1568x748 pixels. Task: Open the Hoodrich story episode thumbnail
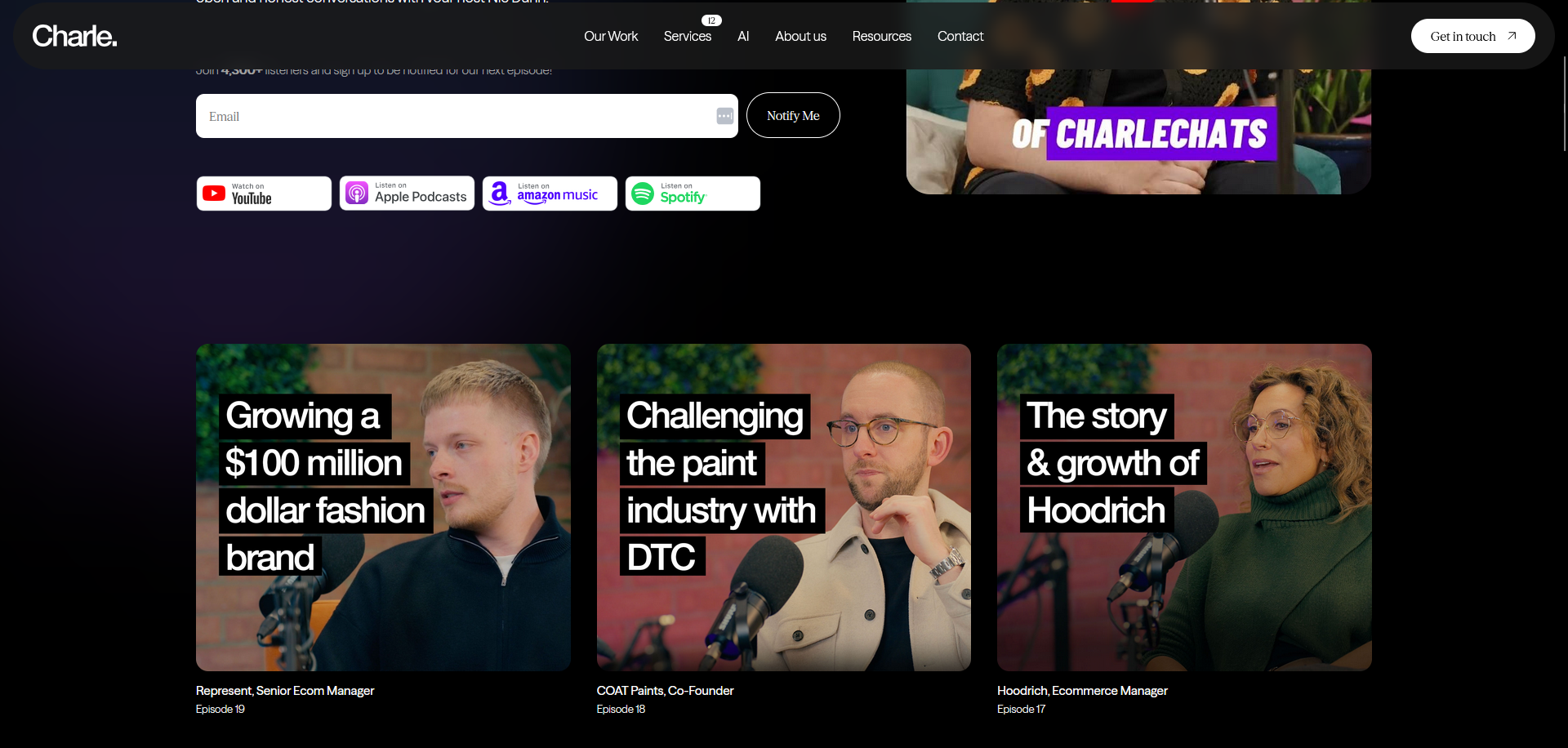click(1184, 507)
